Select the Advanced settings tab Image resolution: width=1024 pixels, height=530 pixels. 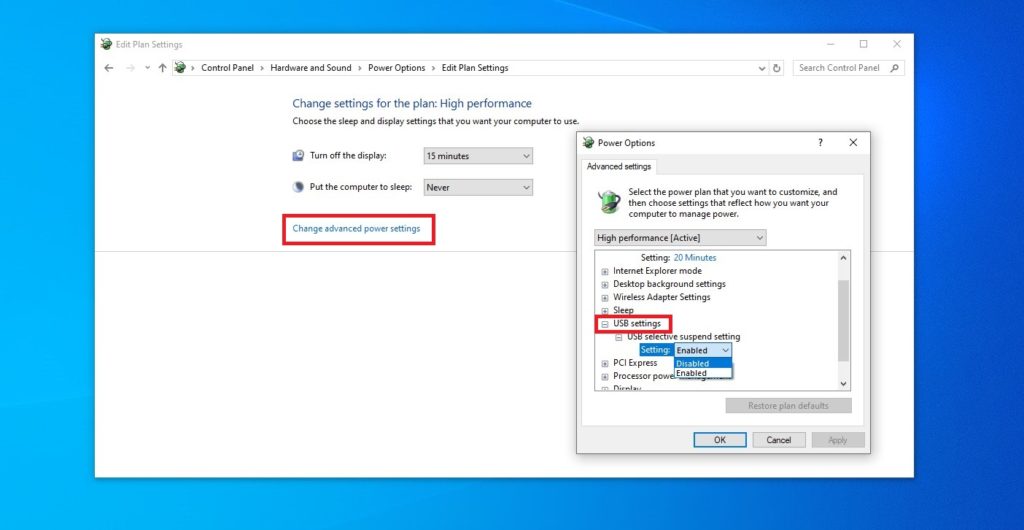click(619, 166)
